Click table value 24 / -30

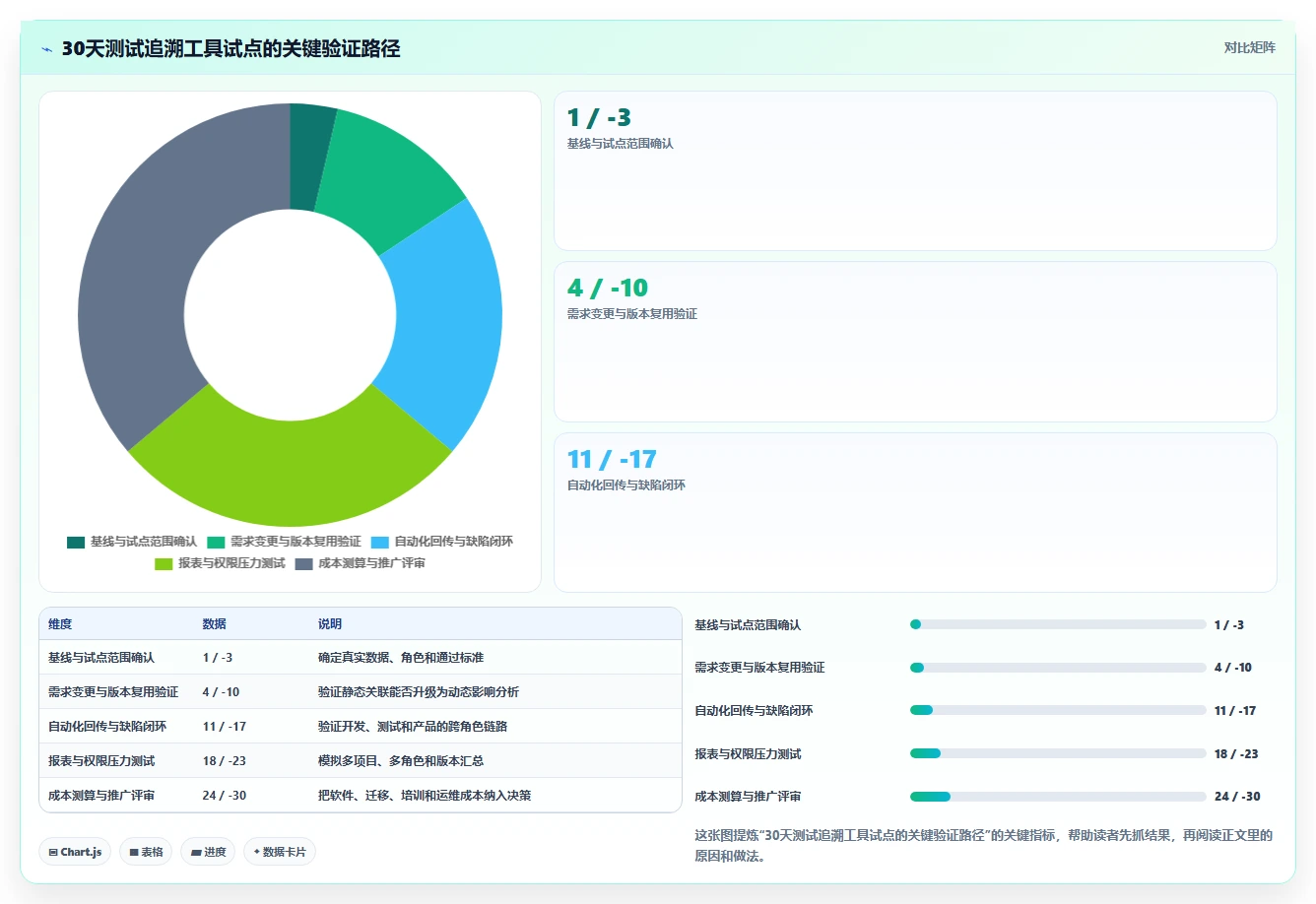pyautogui.click(x=225, y=796)
